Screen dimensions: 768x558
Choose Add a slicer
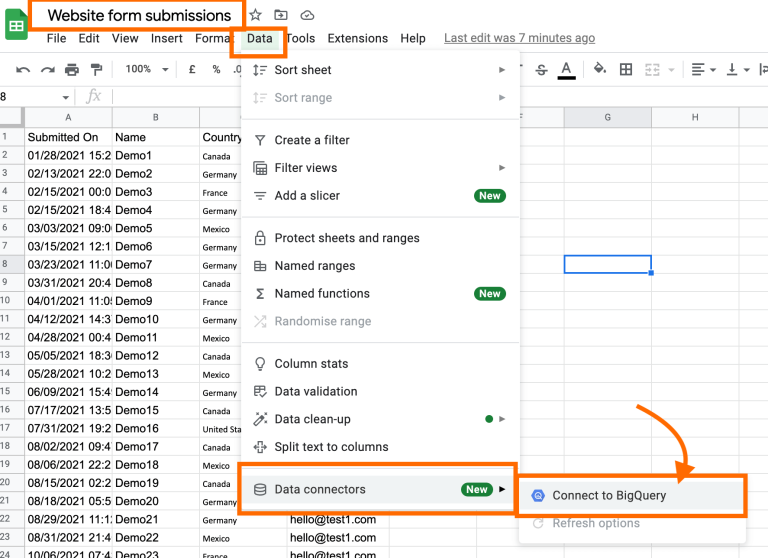coord(380,195)
